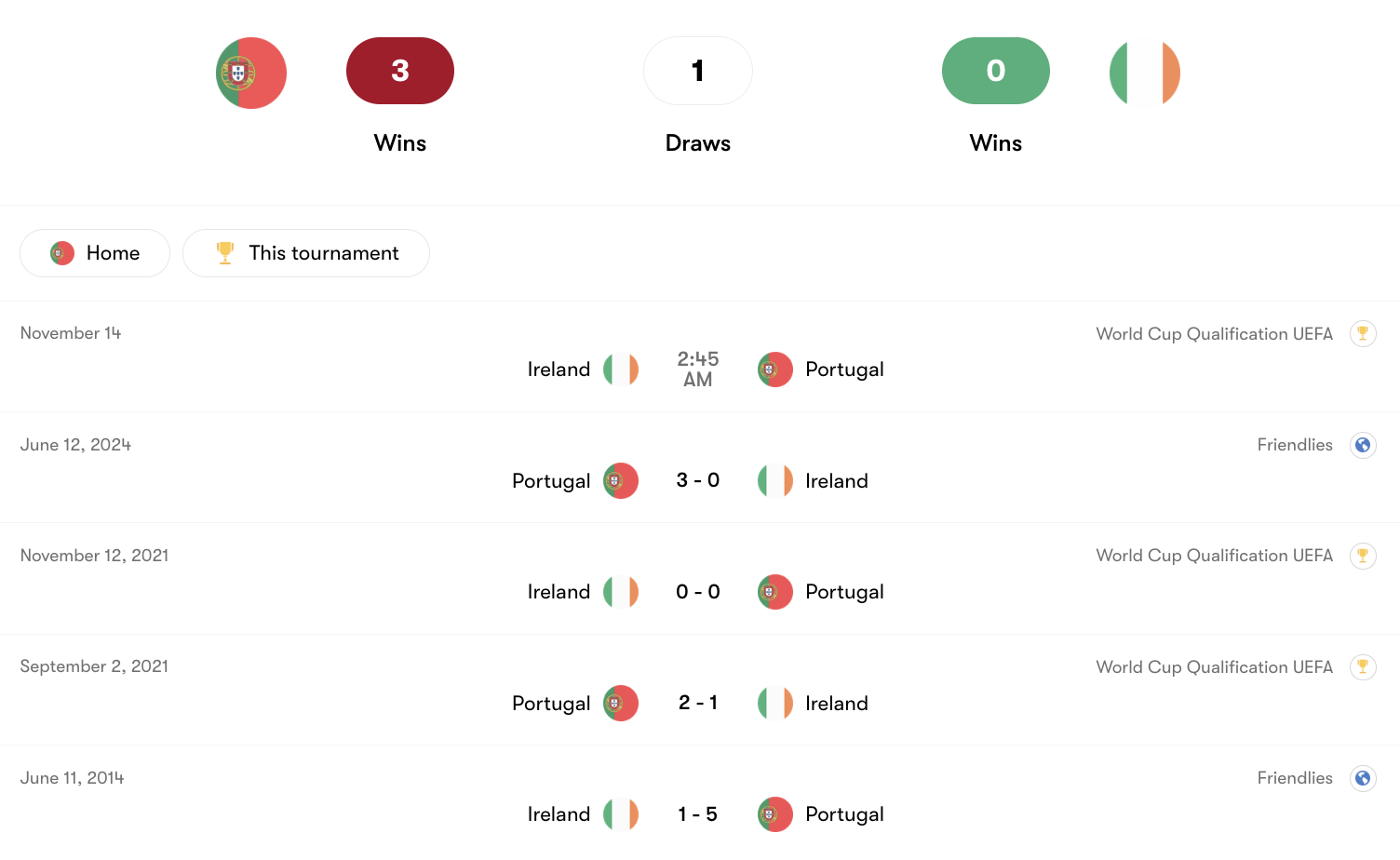
Task: Open the Portugal 2 - 1 Ireland result
Action: [x=698, y=703]
